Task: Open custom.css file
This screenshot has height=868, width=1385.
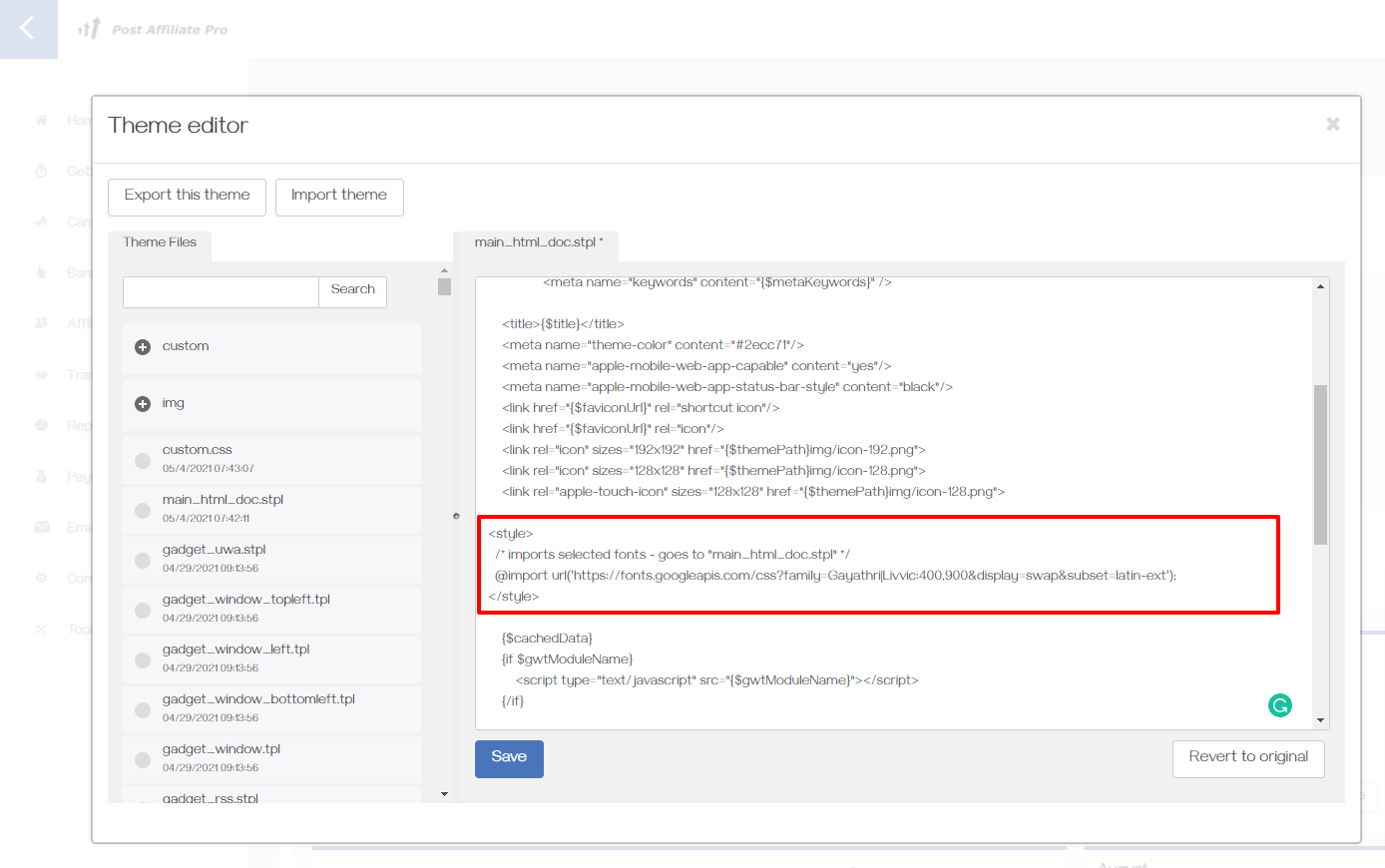Action: tap(271, 459)
